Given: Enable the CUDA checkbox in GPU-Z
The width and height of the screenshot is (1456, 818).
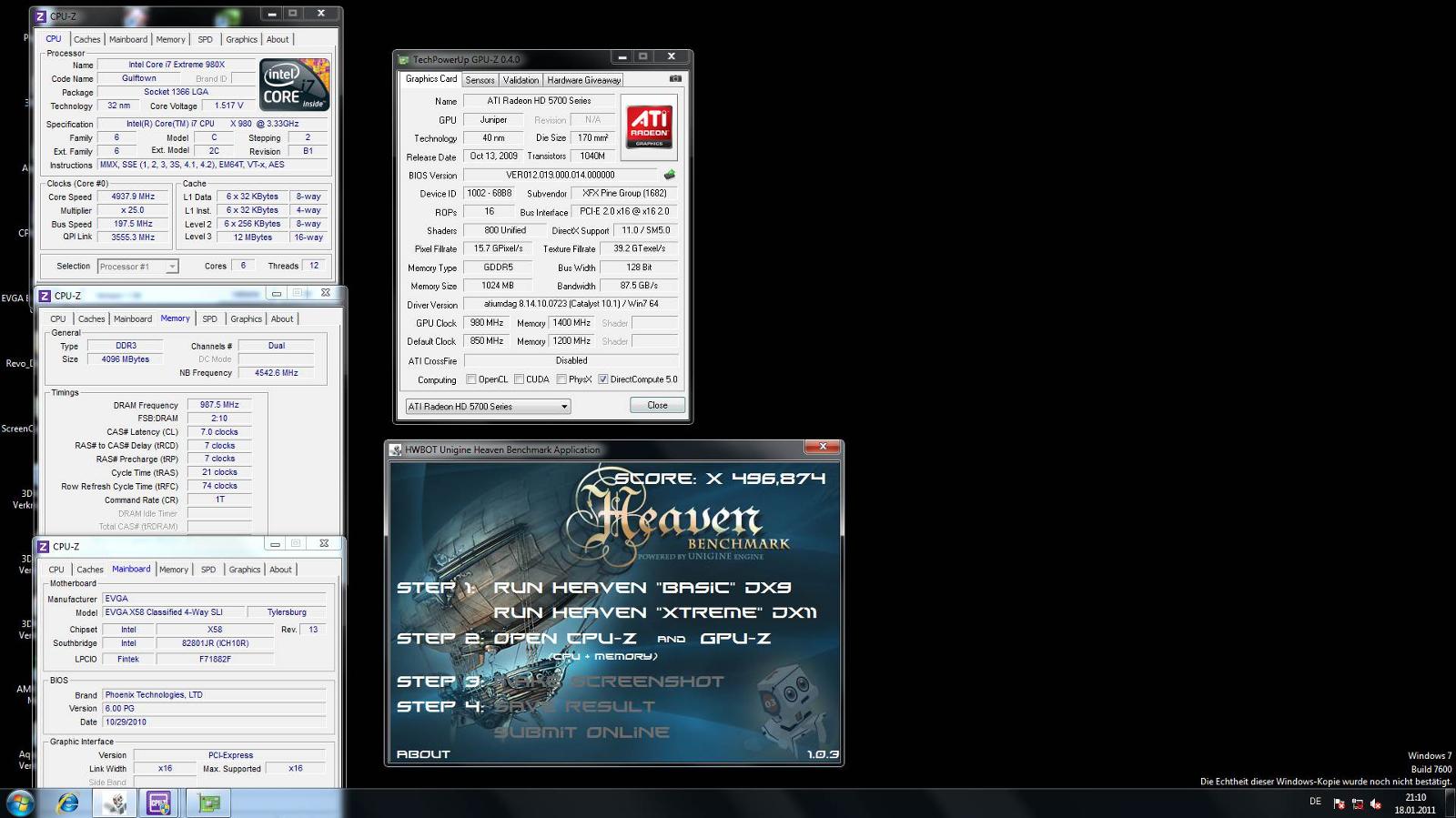Looking at the screenshot, I should tap(519, 379).
